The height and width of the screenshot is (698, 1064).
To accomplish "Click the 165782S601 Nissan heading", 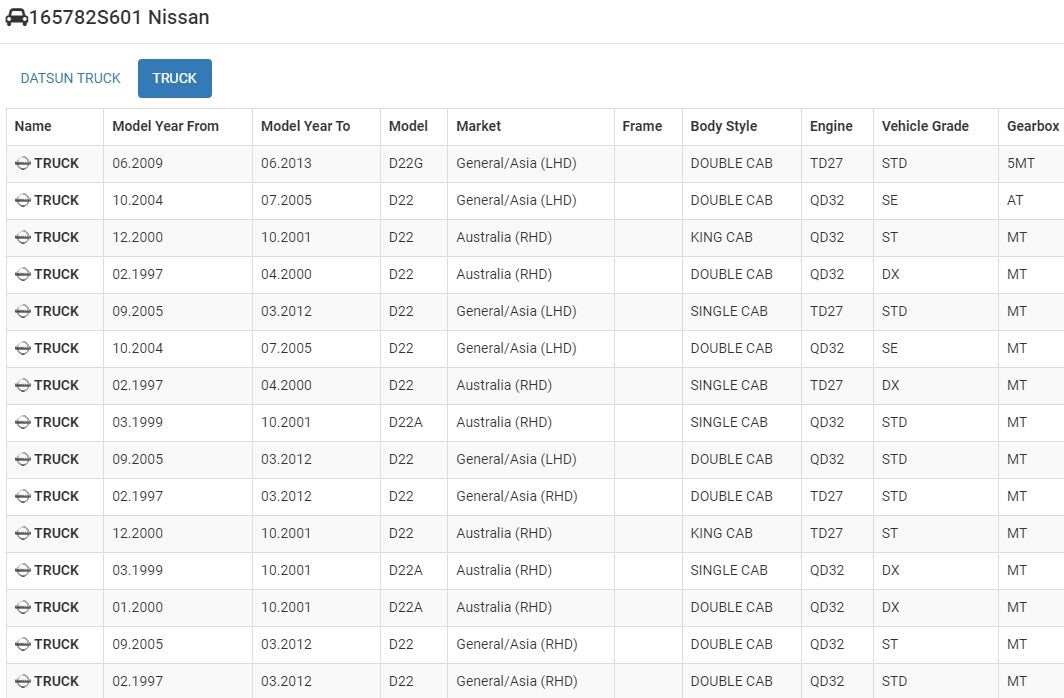I will coord(119,17).
